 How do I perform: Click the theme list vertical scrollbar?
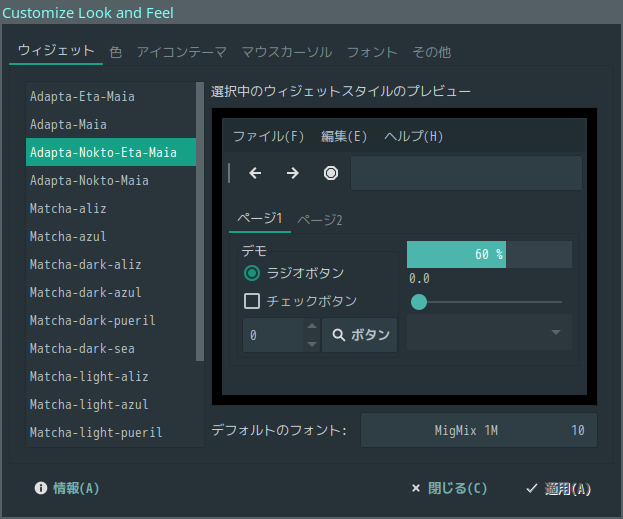pyautogui.click(x=200, y=222)
